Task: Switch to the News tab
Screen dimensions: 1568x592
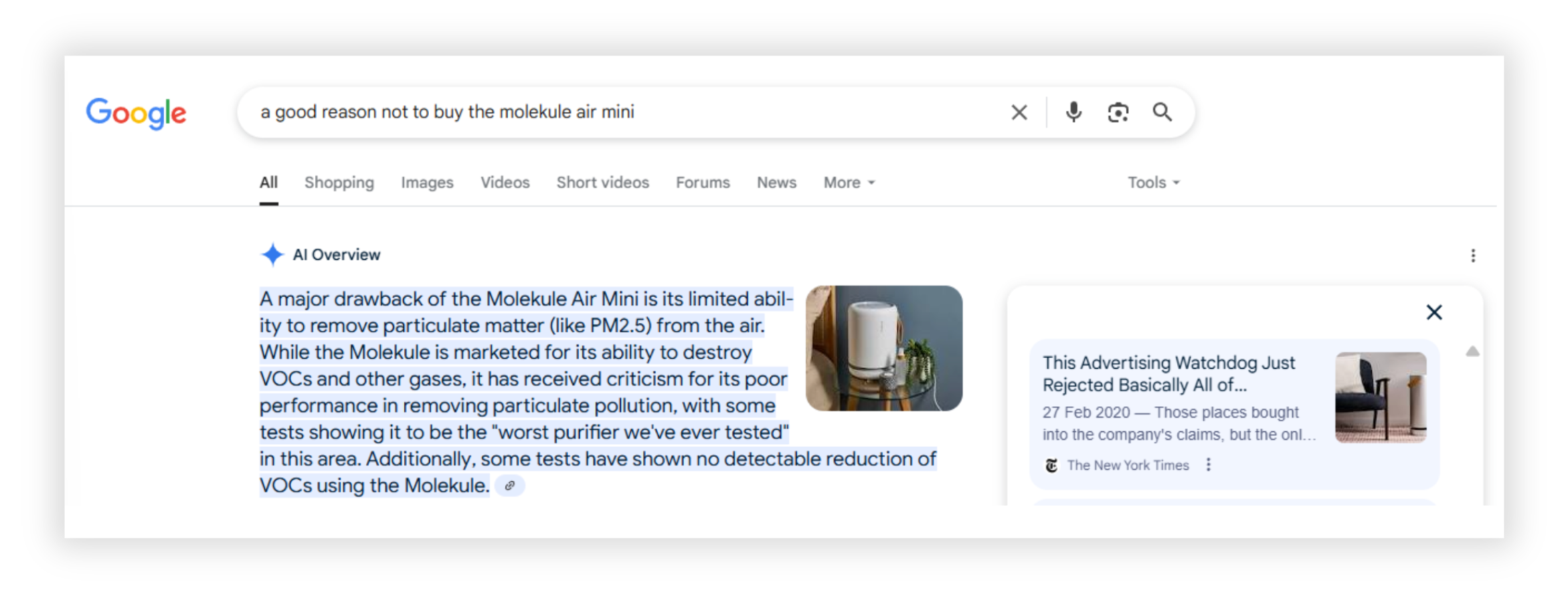Action: click(x=776, y=182)
